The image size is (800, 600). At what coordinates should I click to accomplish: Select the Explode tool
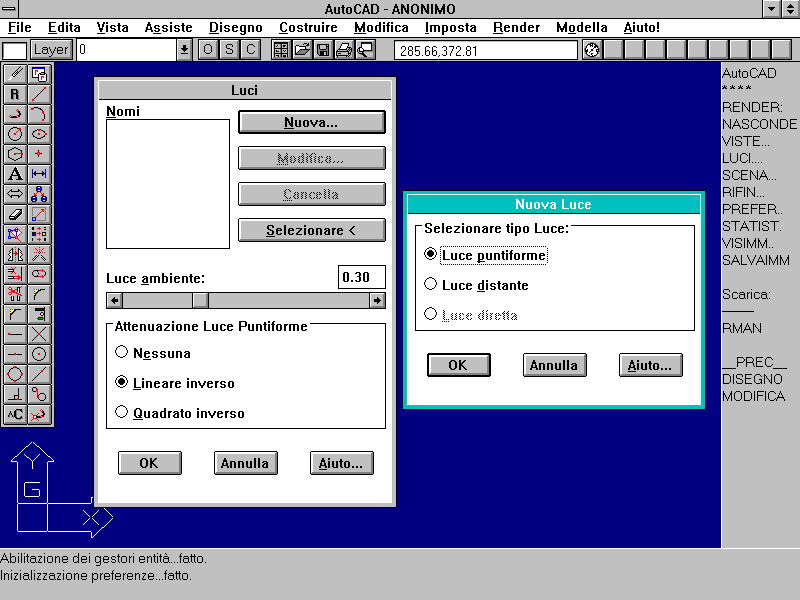pyautogui.click(x=39, y=254)
